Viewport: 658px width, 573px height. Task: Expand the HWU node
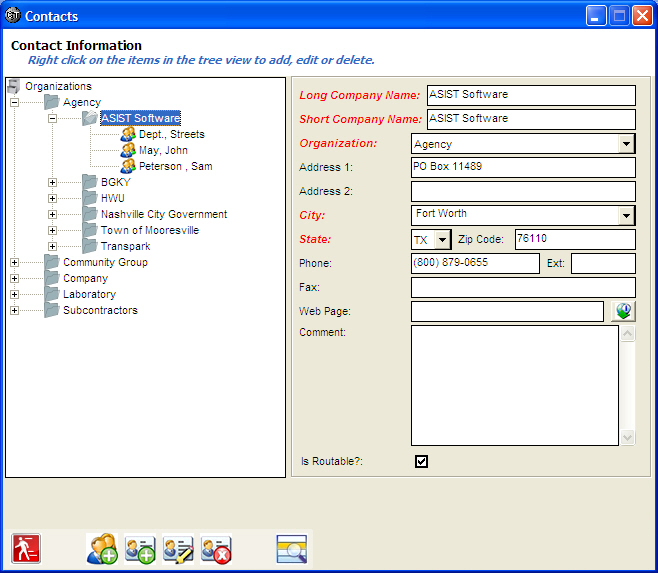52,199
